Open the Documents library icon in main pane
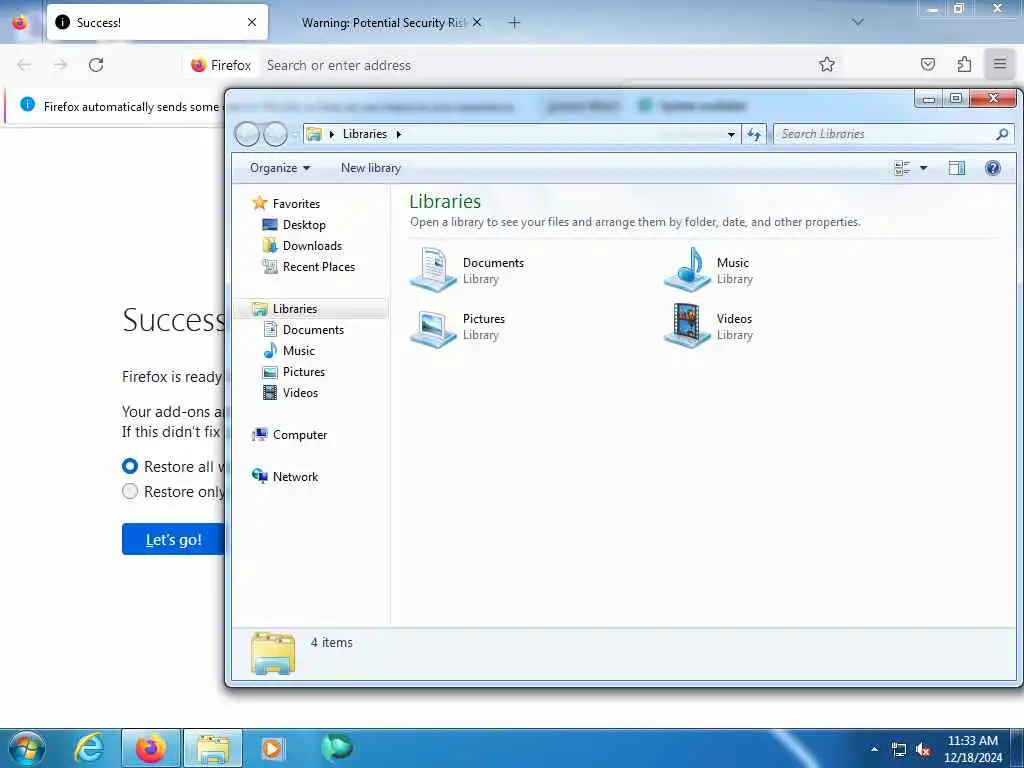 [433, 270]
